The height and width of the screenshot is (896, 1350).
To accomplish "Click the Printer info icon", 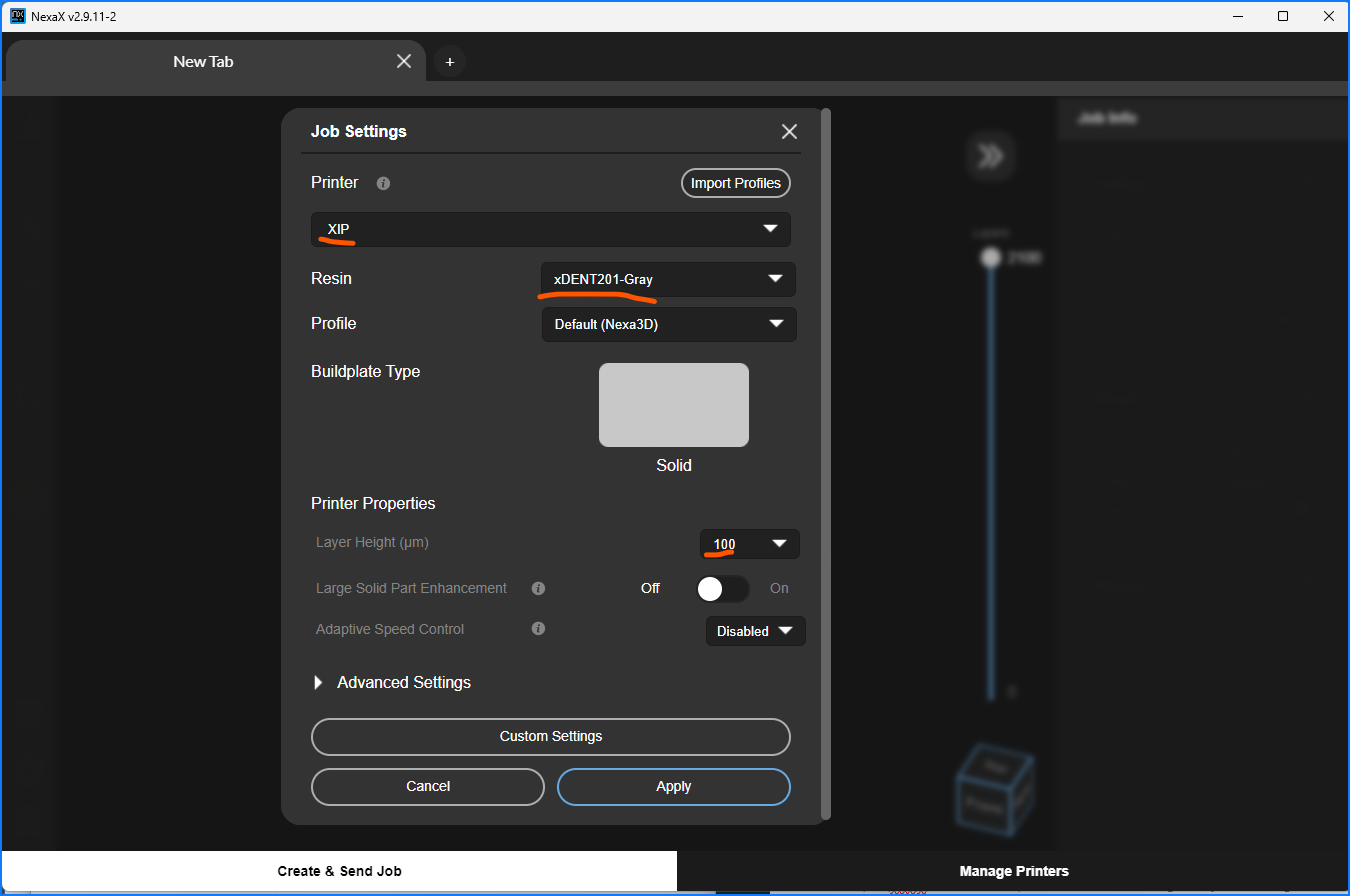I will (x=383, y=183).
